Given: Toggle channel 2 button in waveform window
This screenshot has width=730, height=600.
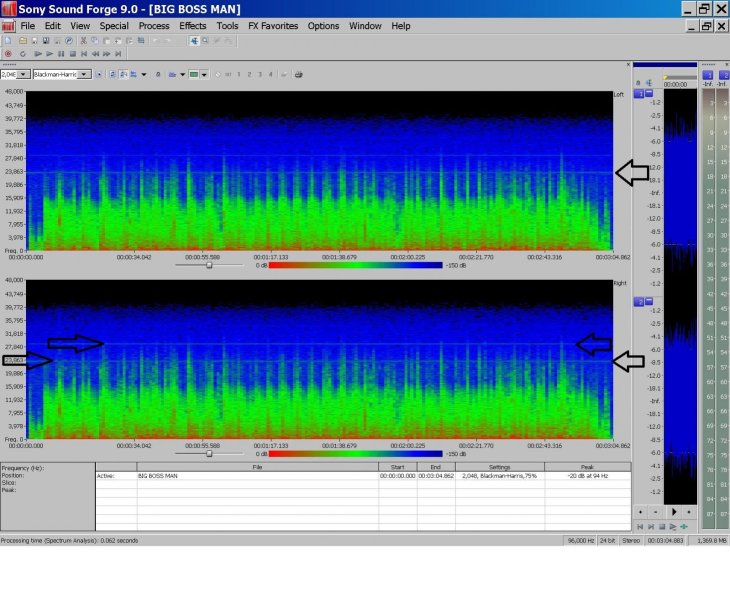Looking at the screenshot, I should 638,301.
